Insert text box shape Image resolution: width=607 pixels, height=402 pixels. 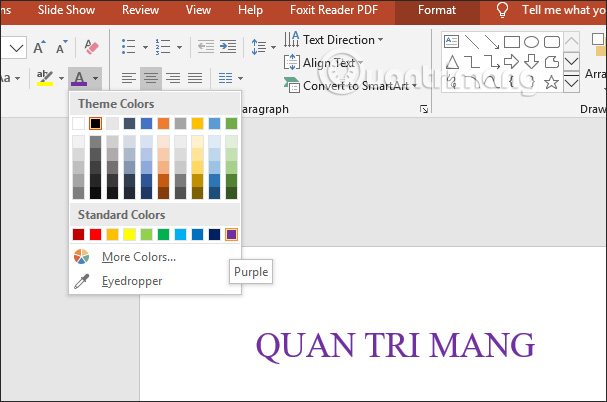[451, 41]
